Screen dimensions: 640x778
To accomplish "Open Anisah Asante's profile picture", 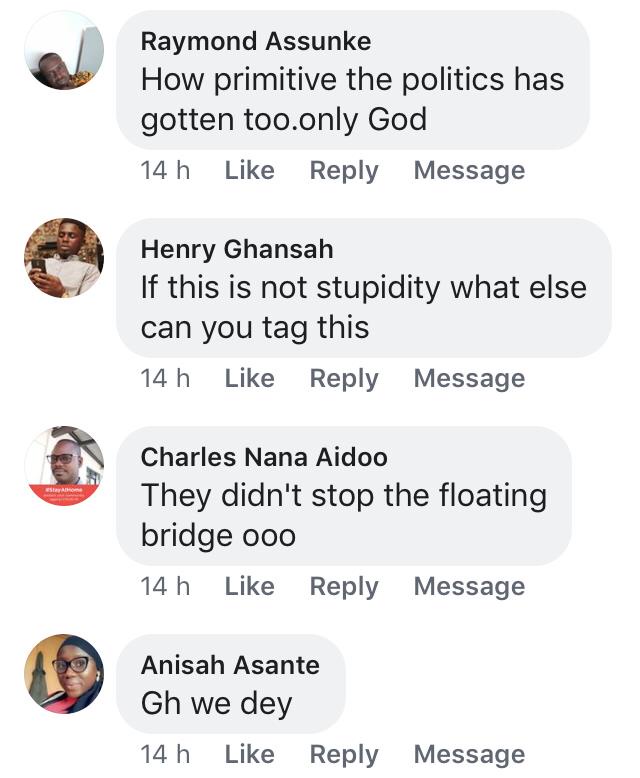I will tap(64, 673).
